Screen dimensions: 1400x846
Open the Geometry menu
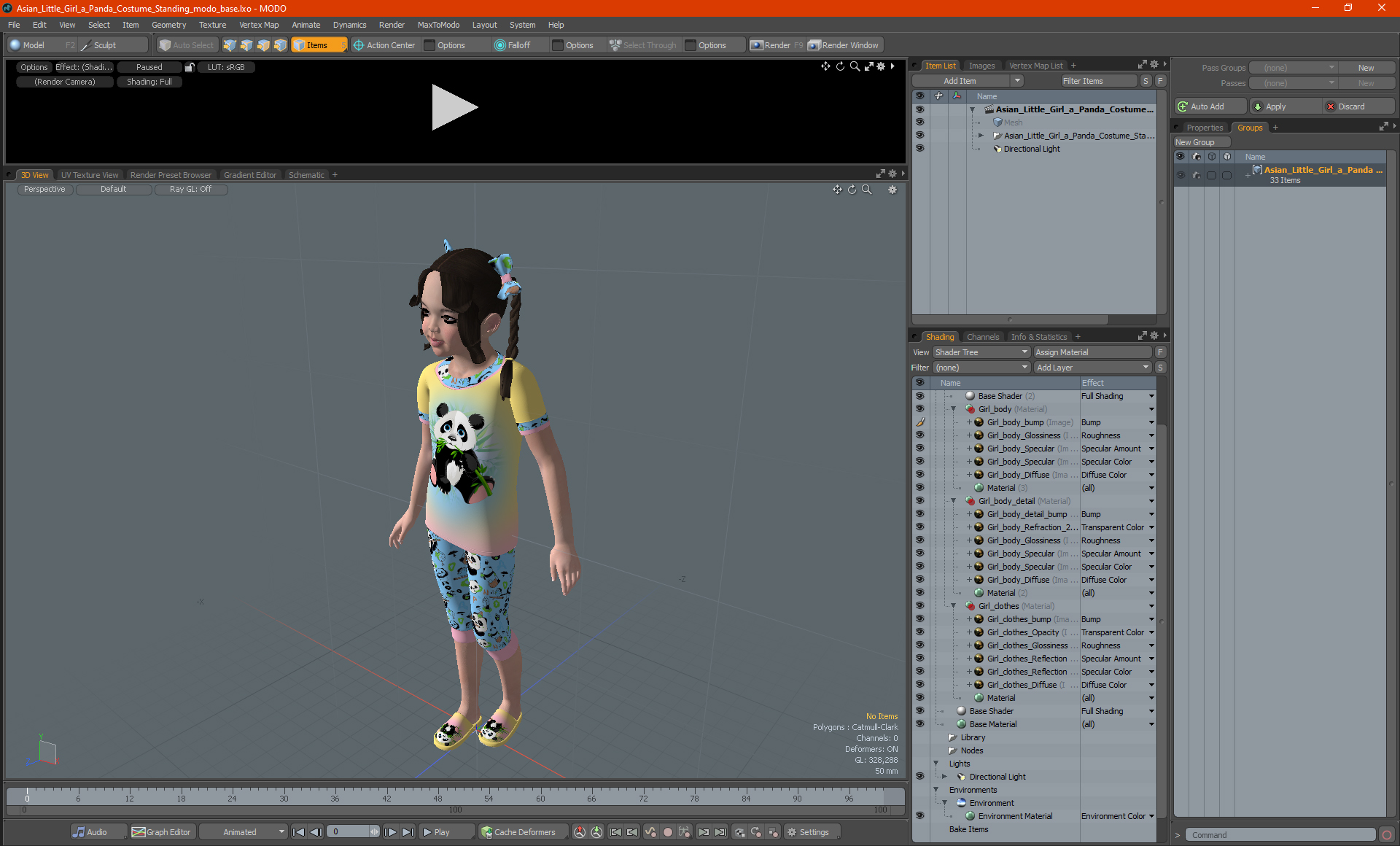pos(168,25)
